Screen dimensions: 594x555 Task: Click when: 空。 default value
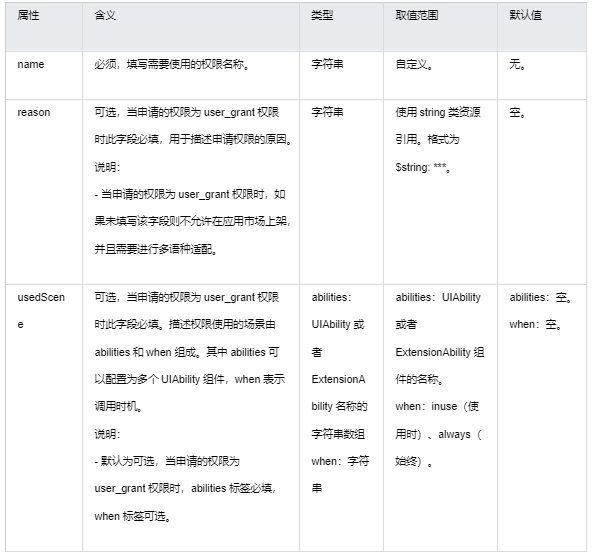[x=535, y=325]
